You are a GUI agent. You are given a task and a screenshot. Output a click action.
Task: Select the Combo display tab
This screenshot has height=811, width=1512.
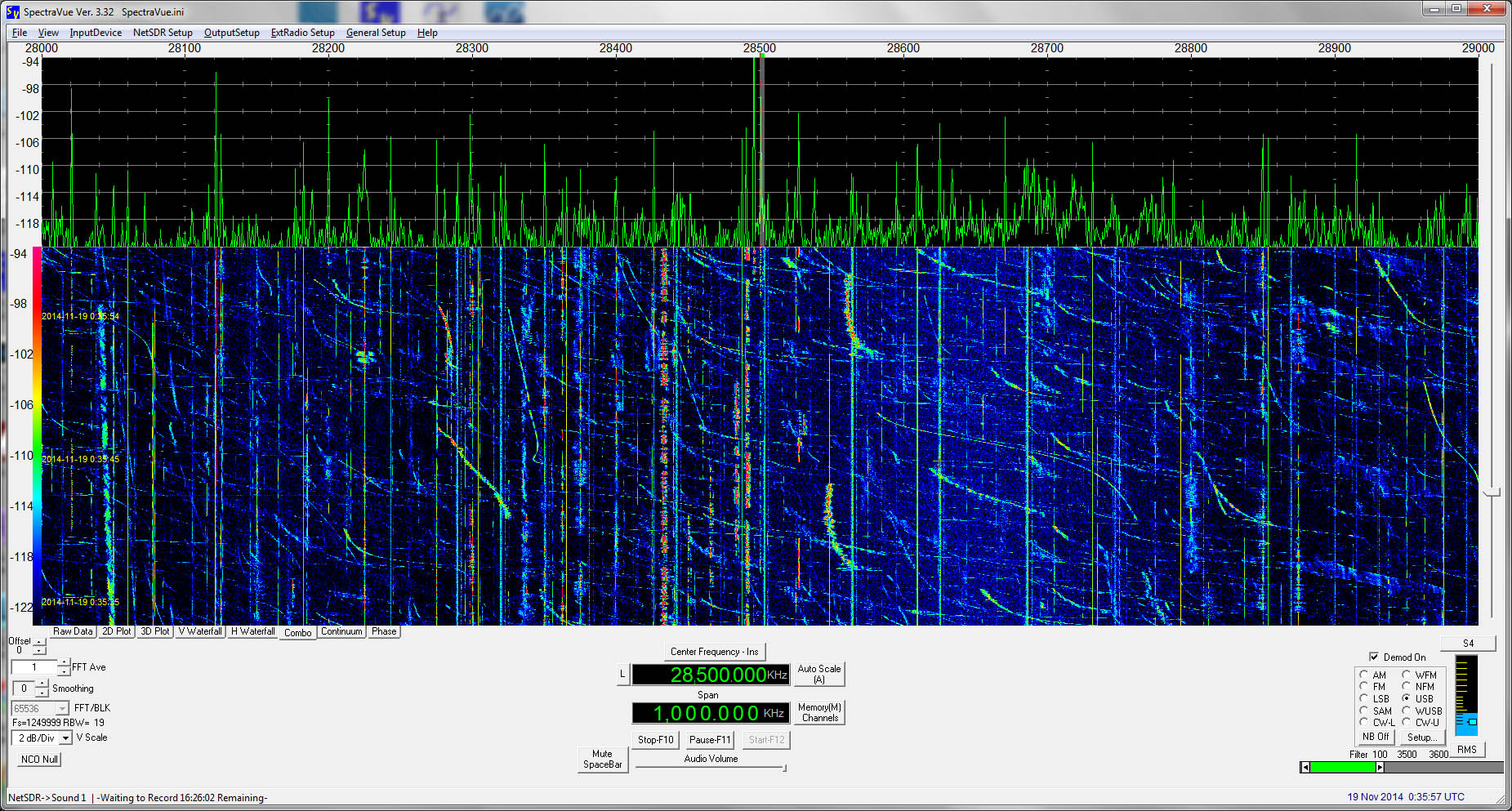298,633
